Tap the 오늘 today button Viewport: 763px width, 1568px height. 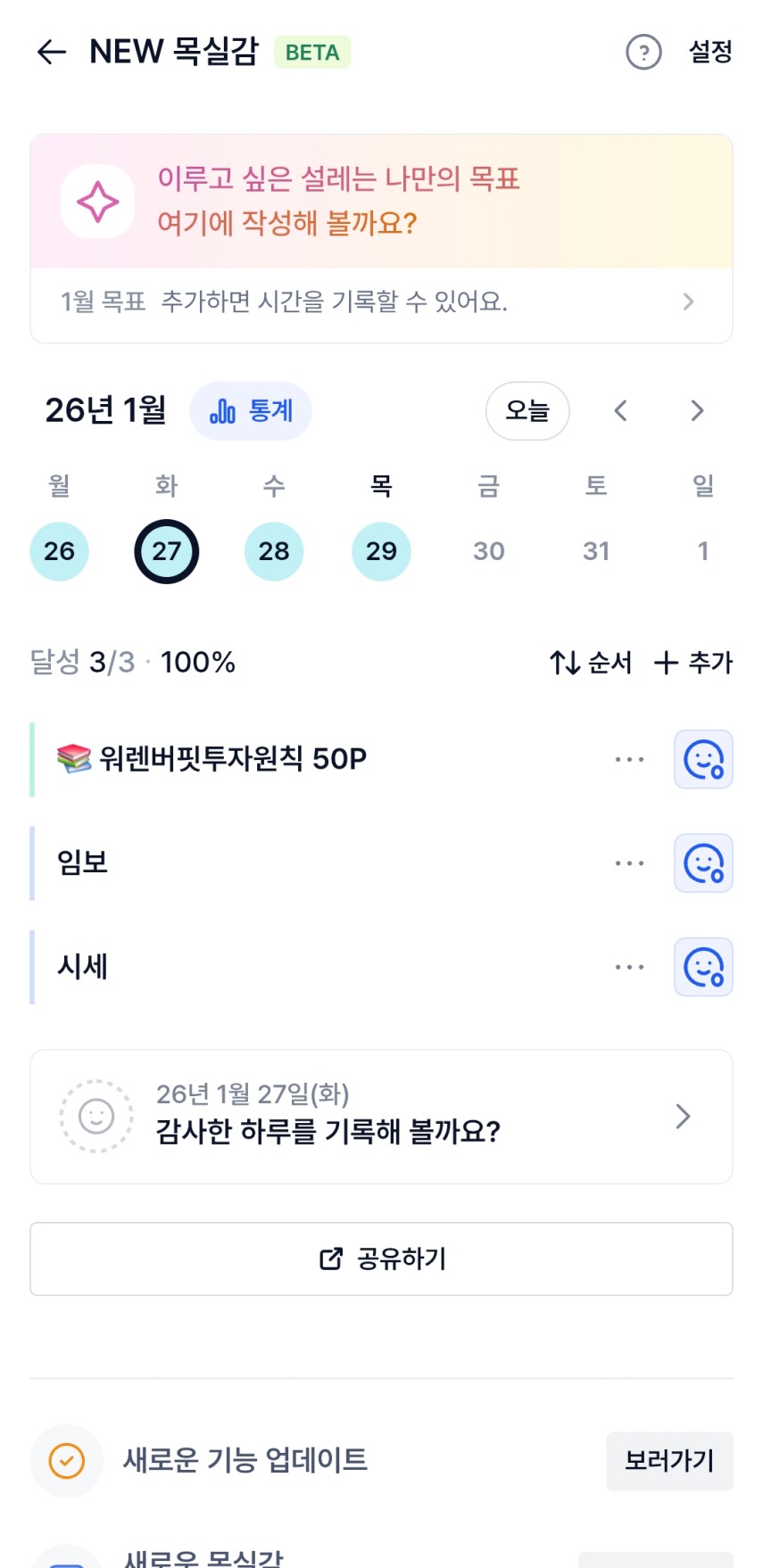pos(527,411)
